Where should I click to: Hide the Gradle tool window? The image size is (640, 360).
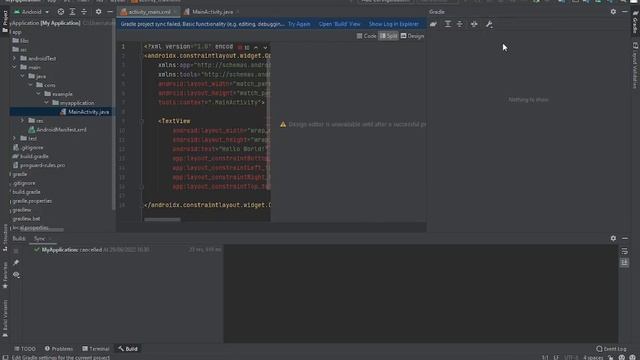click(625, 12)
